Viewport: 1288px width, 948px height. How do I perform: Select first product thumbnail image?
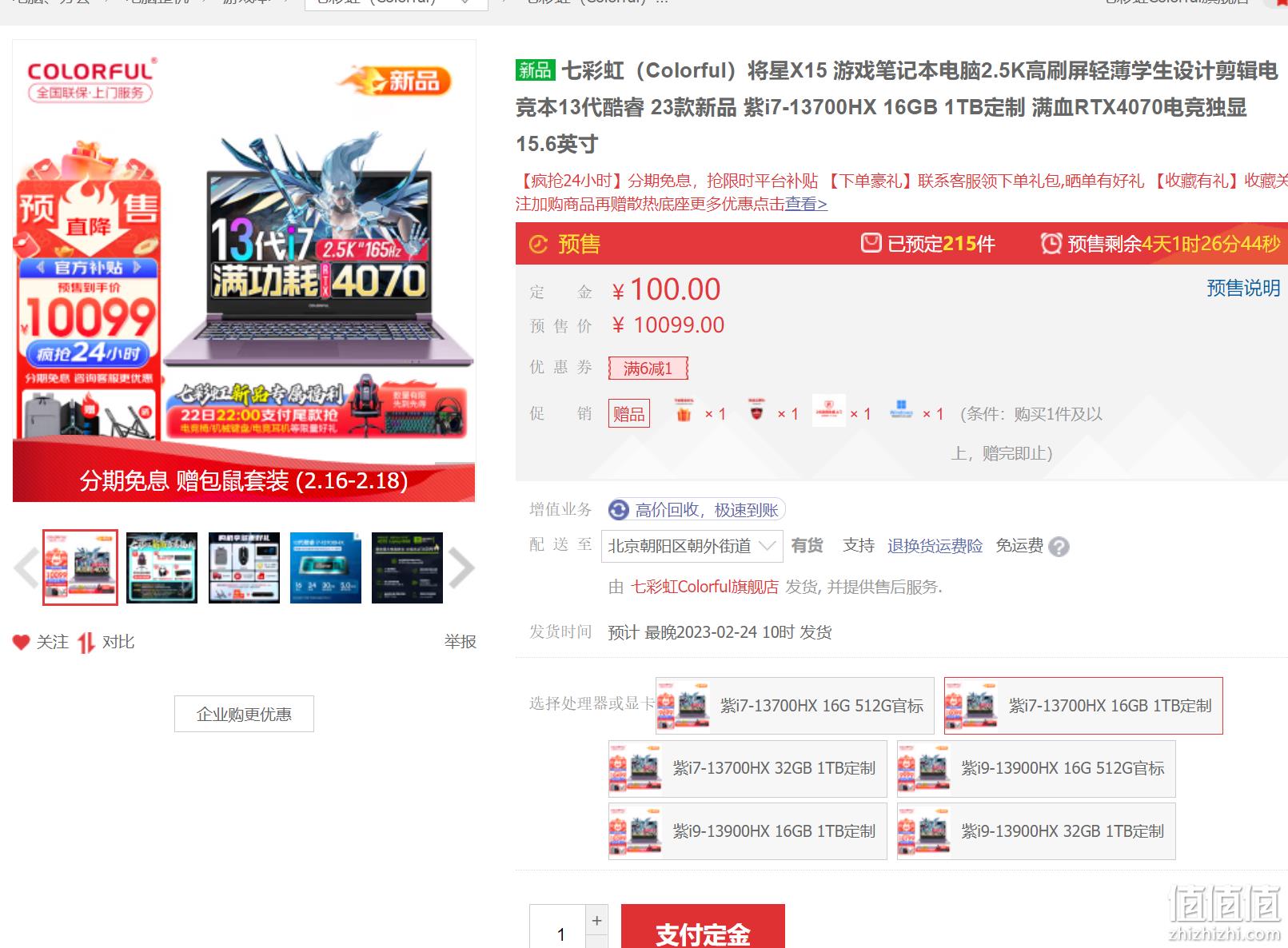point(80,568)
